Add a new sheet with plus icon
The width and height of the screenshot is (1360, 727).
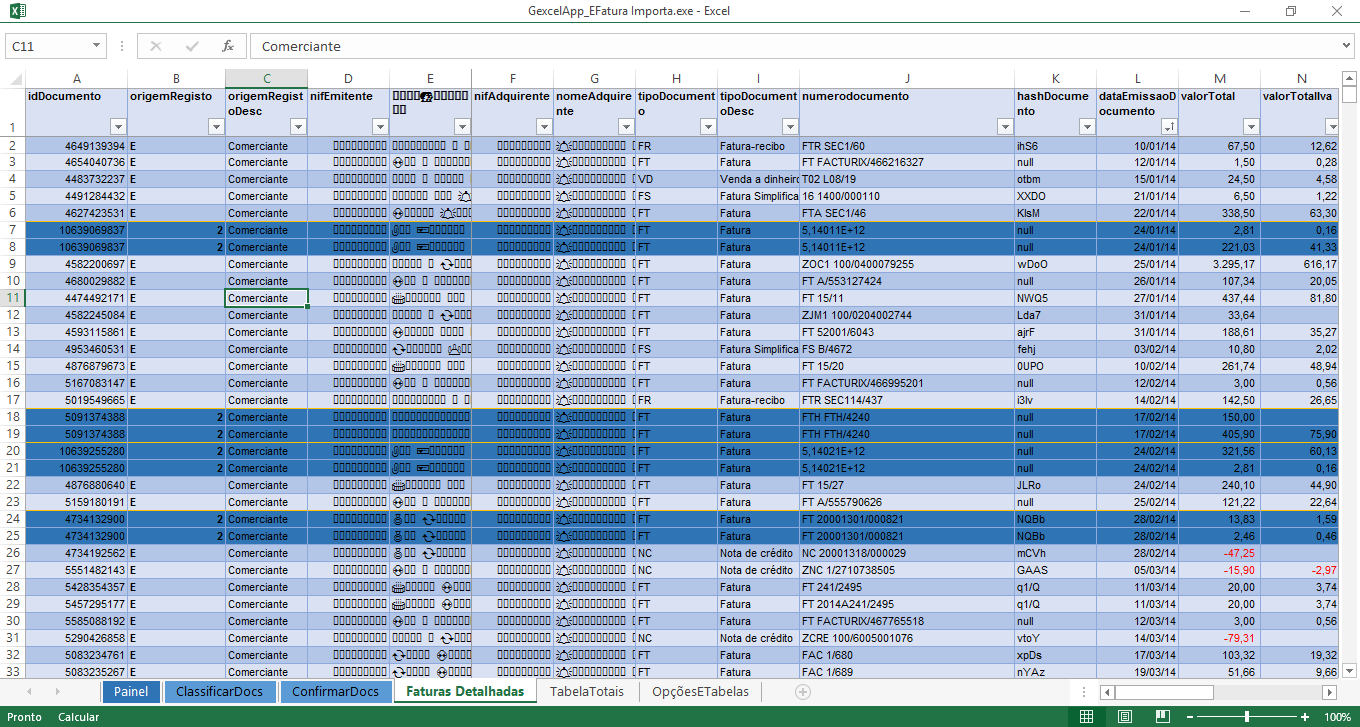[x=802, y=691]
